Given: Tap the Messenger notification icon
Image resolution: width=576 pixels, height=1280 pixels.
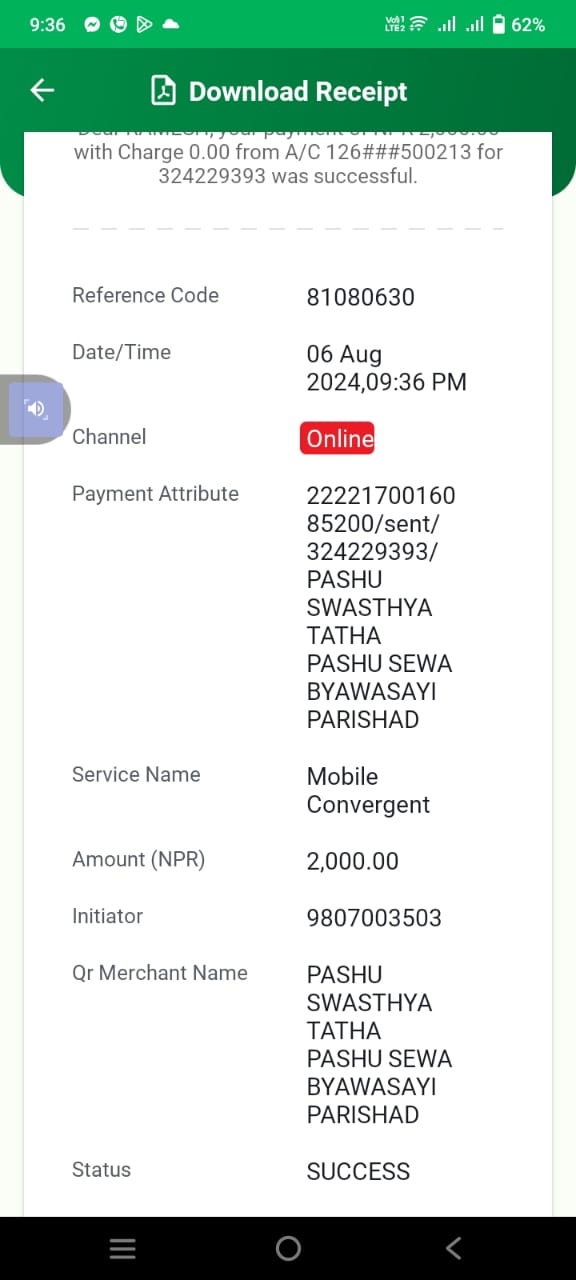Looking at the screenshot, I should [93, 25].
